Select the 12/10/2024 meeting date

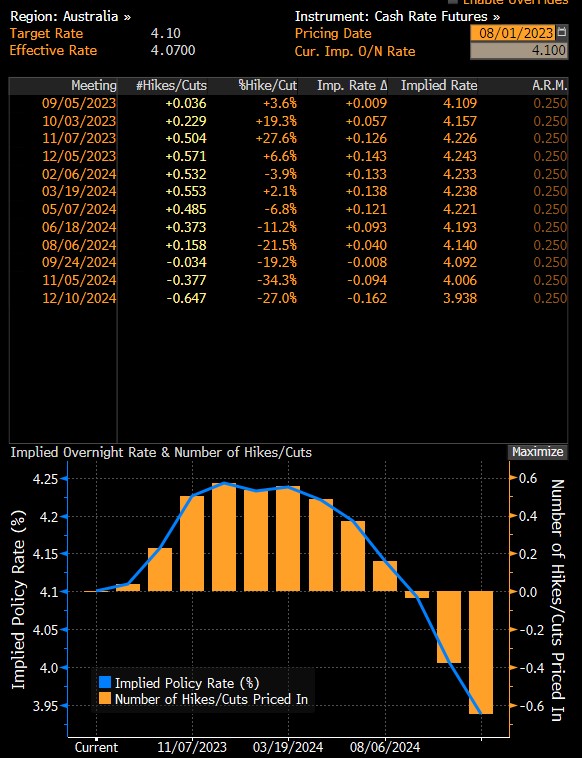click(79, 298)
